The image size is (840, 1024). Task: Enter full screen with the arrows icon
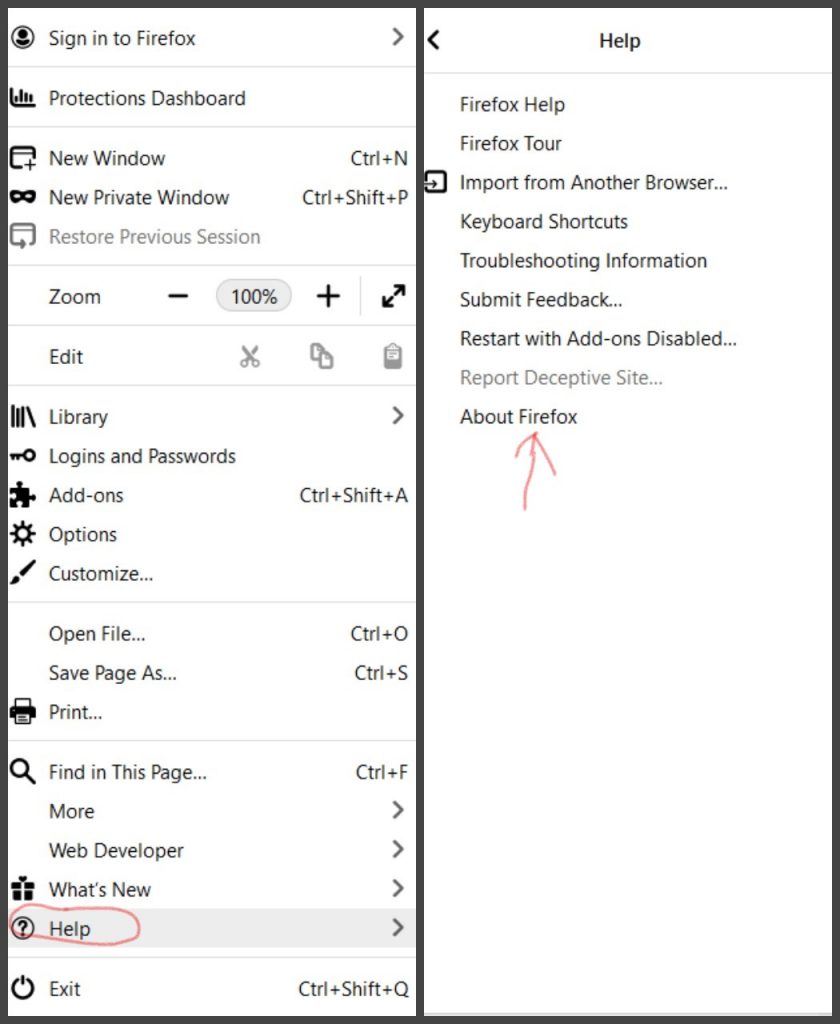(393, 297)
